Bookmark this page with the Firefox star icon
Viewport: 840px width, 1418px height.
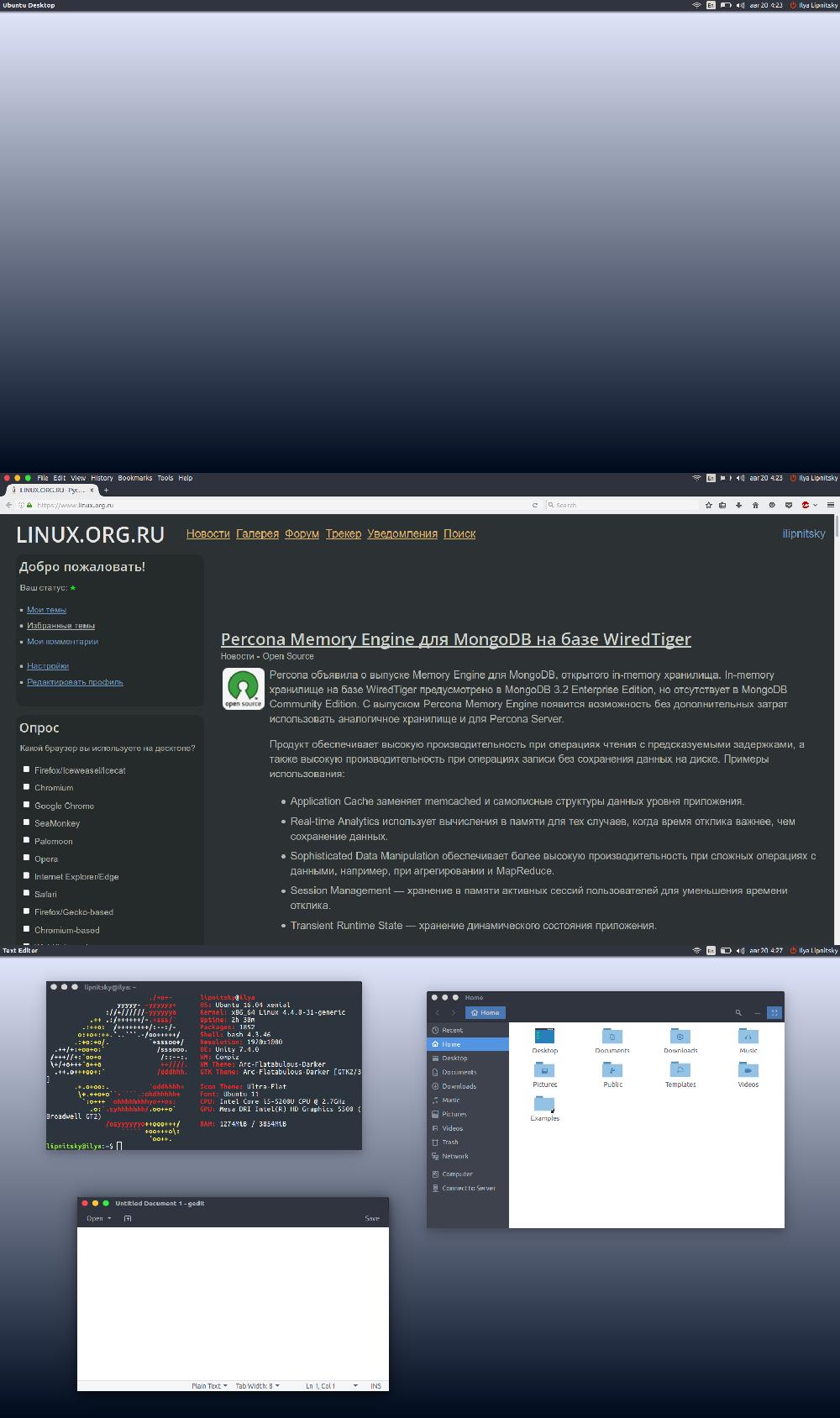[x=709, y=505]
